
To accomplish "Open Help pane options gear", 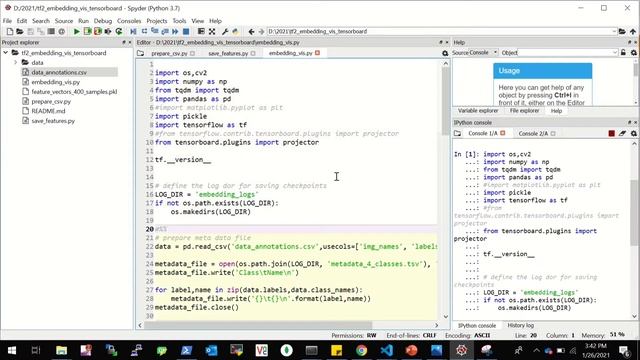I will click(633, 53).
